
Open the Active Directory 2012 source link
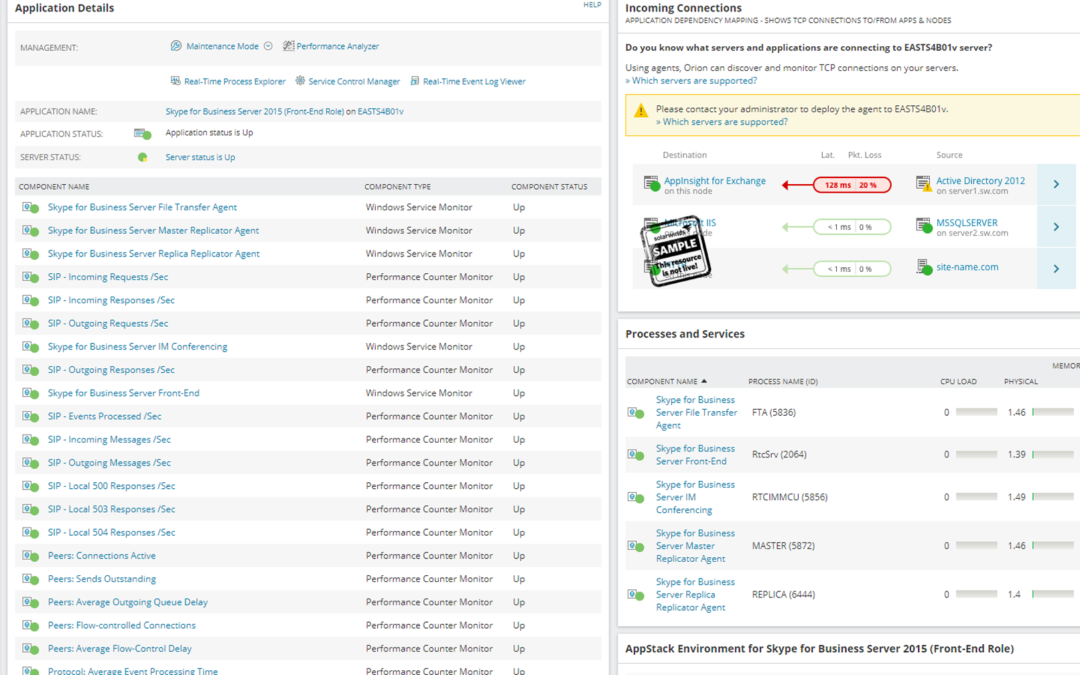(980, 180)
